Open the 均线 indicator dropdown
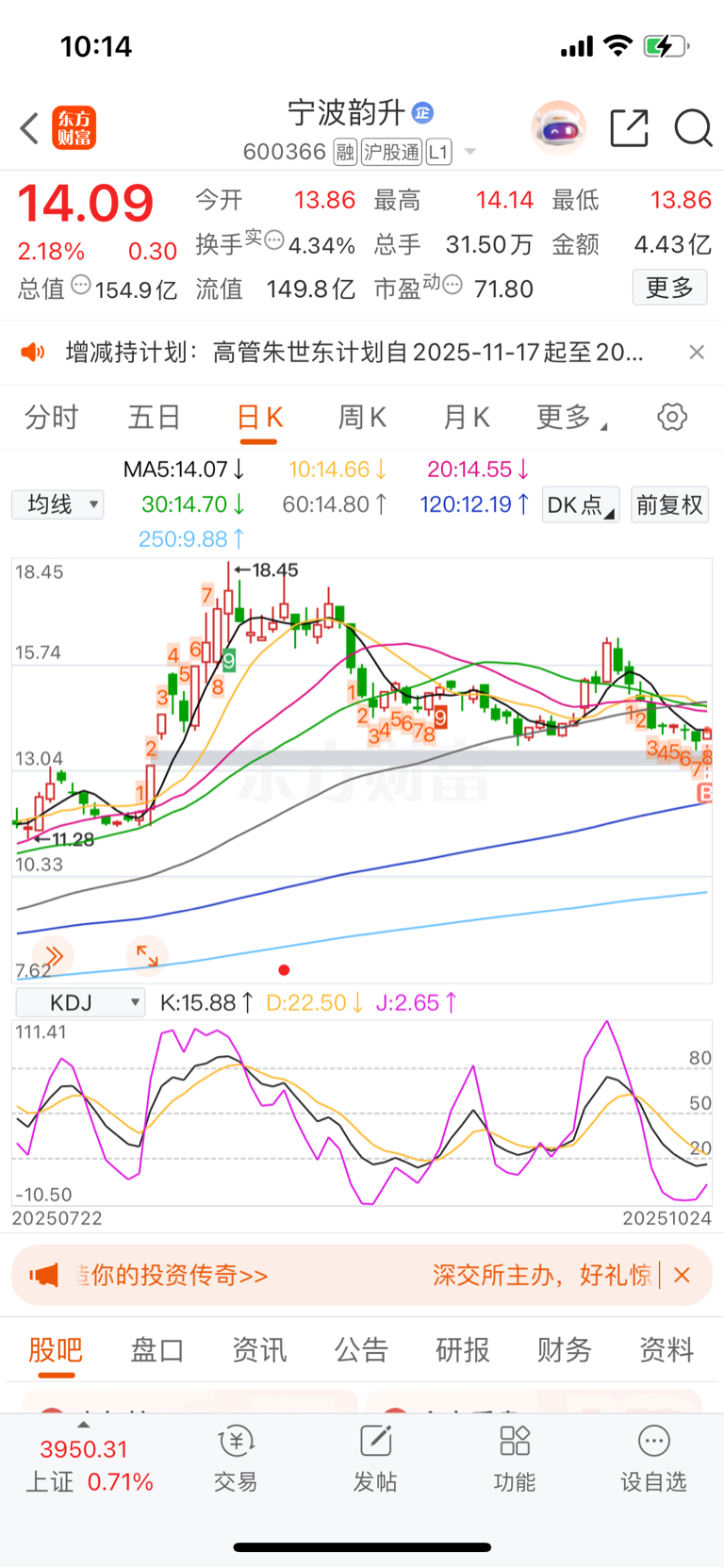Screen dimensions: 724x1568 [58, 504]
